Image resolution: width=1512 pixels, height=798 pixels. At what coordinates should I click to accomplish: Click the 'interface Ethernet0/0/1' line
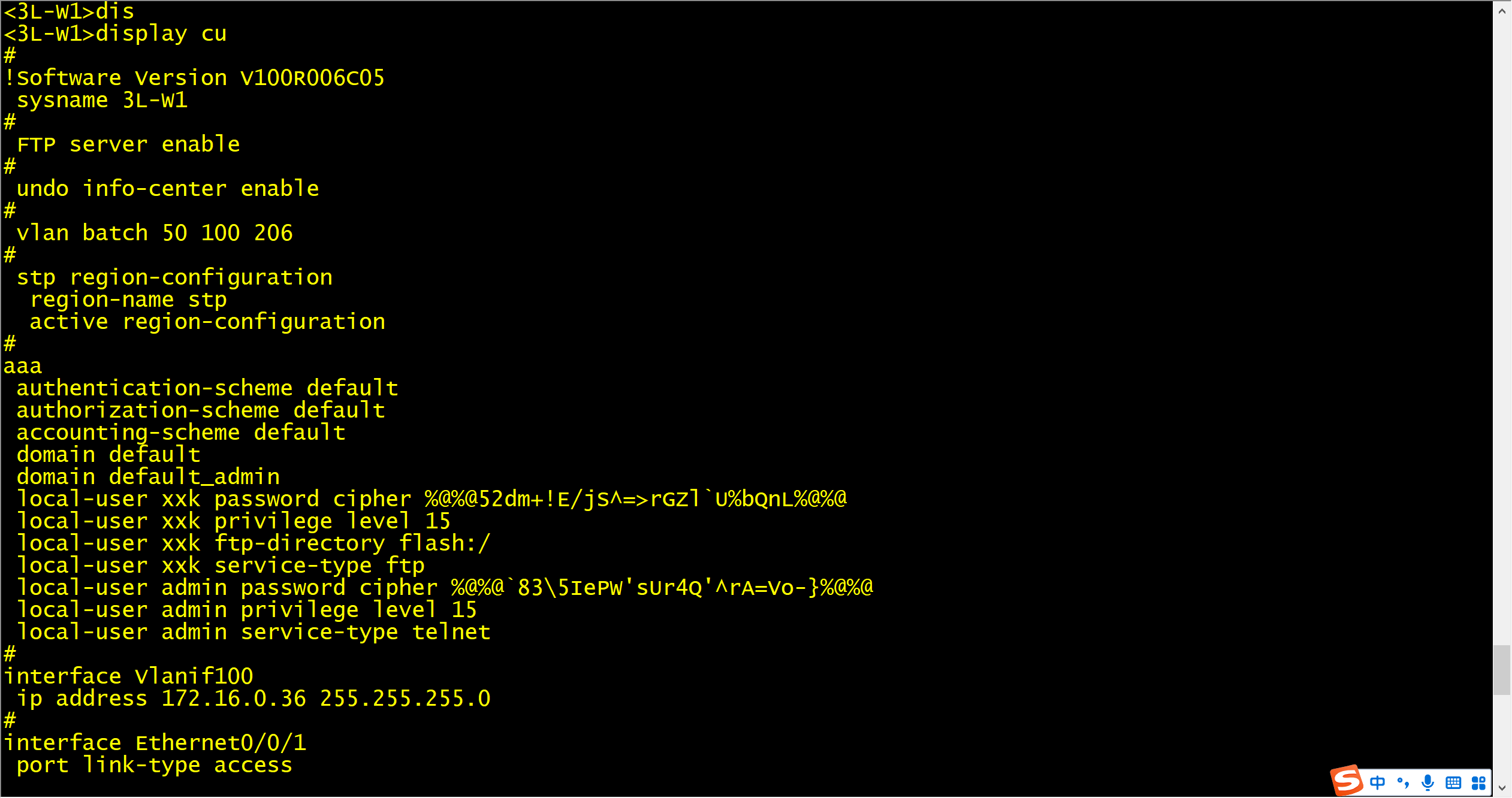155,743
